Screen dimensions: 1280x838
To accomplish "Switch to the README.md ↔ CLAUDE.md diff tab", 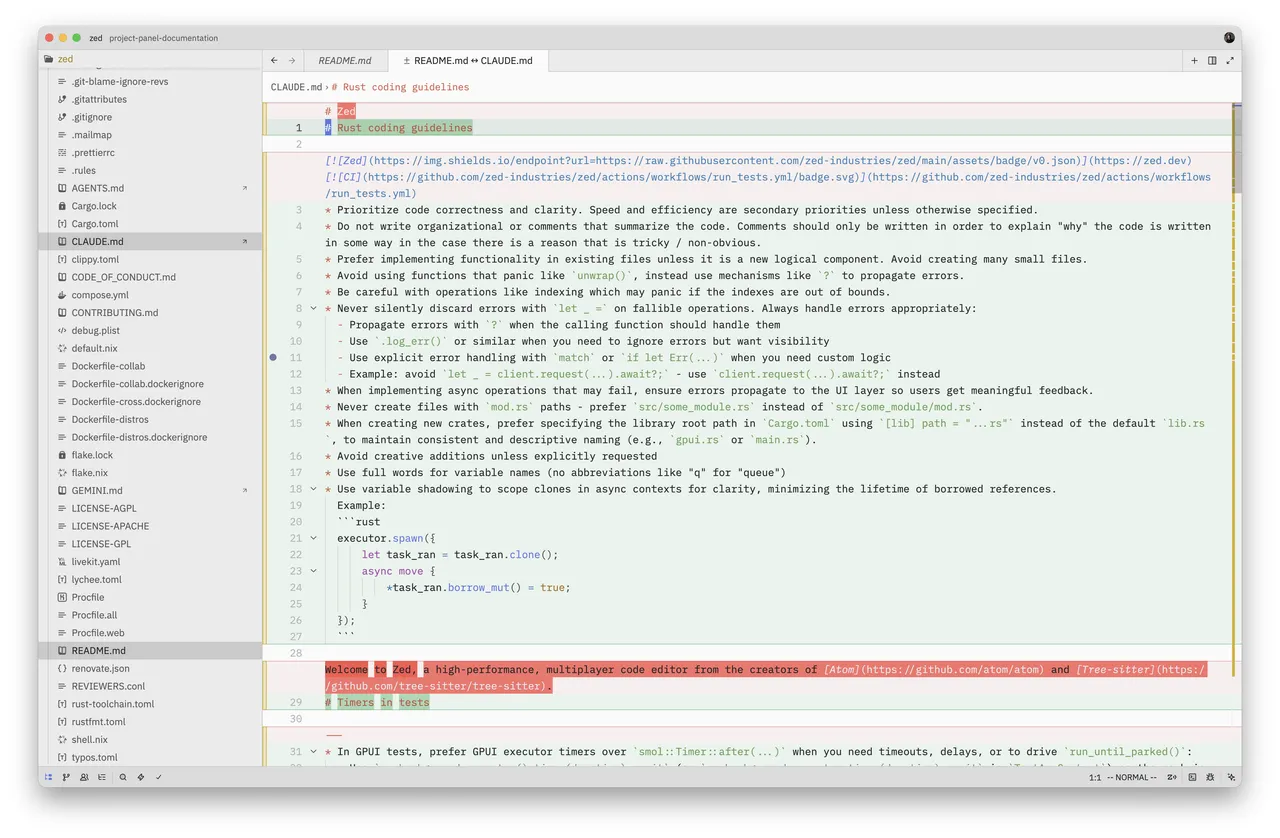I will [468, 60].
